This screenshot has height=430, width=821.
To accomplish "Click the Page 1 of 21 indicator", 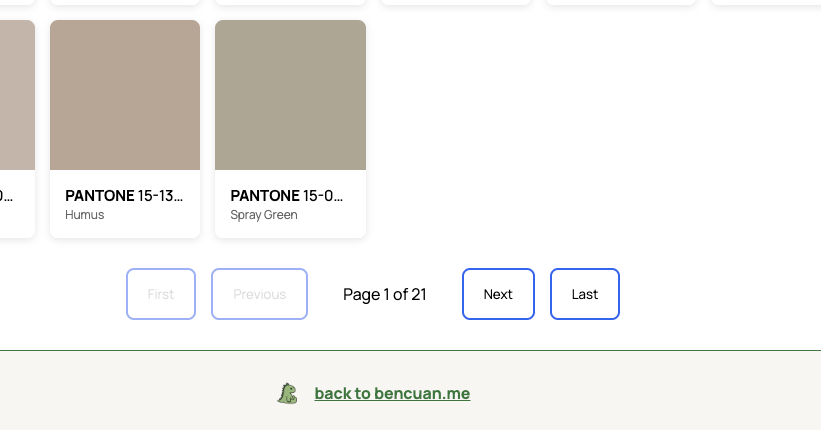I will click(x=385, y=294).
